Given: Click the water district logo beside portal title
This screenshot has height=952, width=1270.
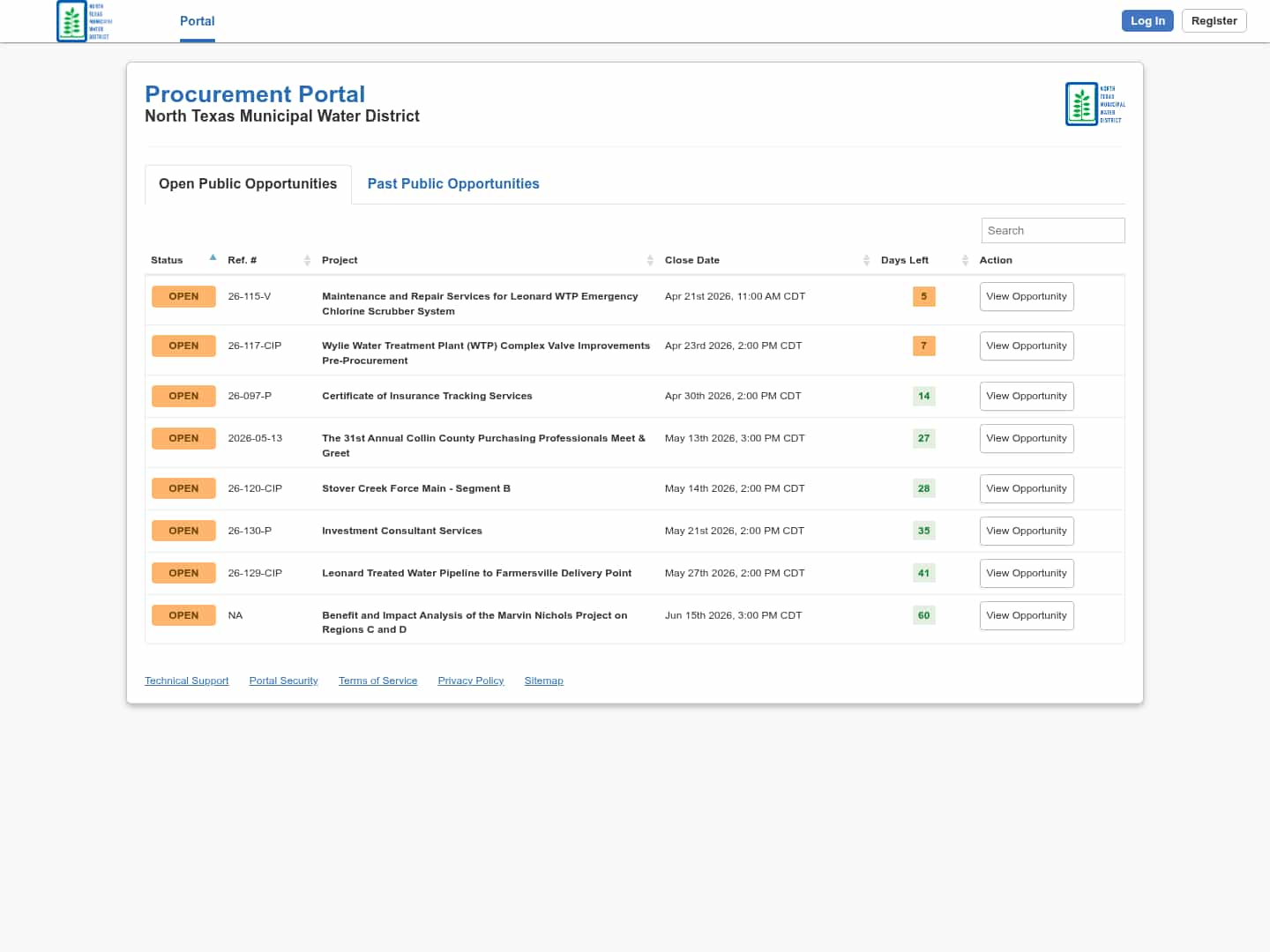Looking at the screenshot, I should tap(1094, 104).
